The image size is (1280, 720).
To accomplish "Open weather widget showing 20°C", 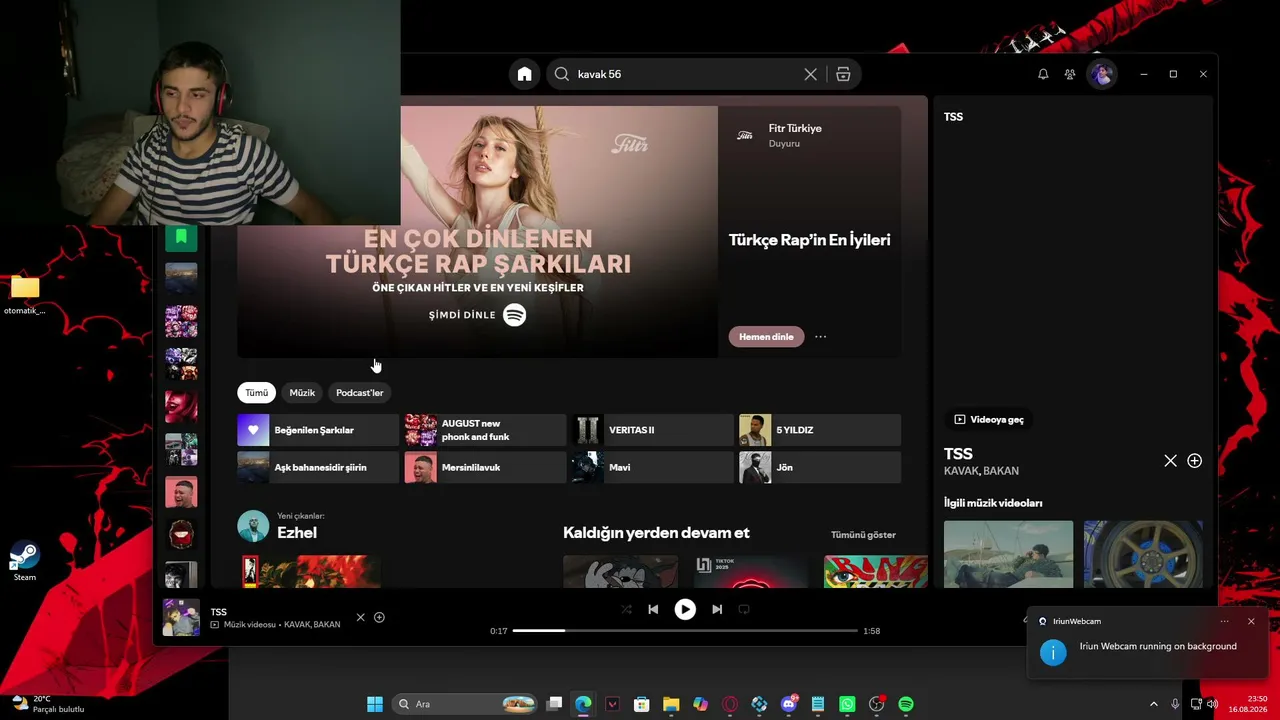I will tap(50, 704).
